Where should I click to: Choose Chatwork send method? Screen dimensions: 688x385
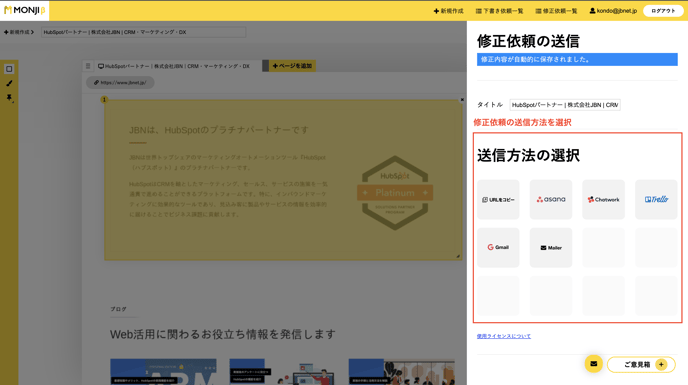[x=603, y=199]
